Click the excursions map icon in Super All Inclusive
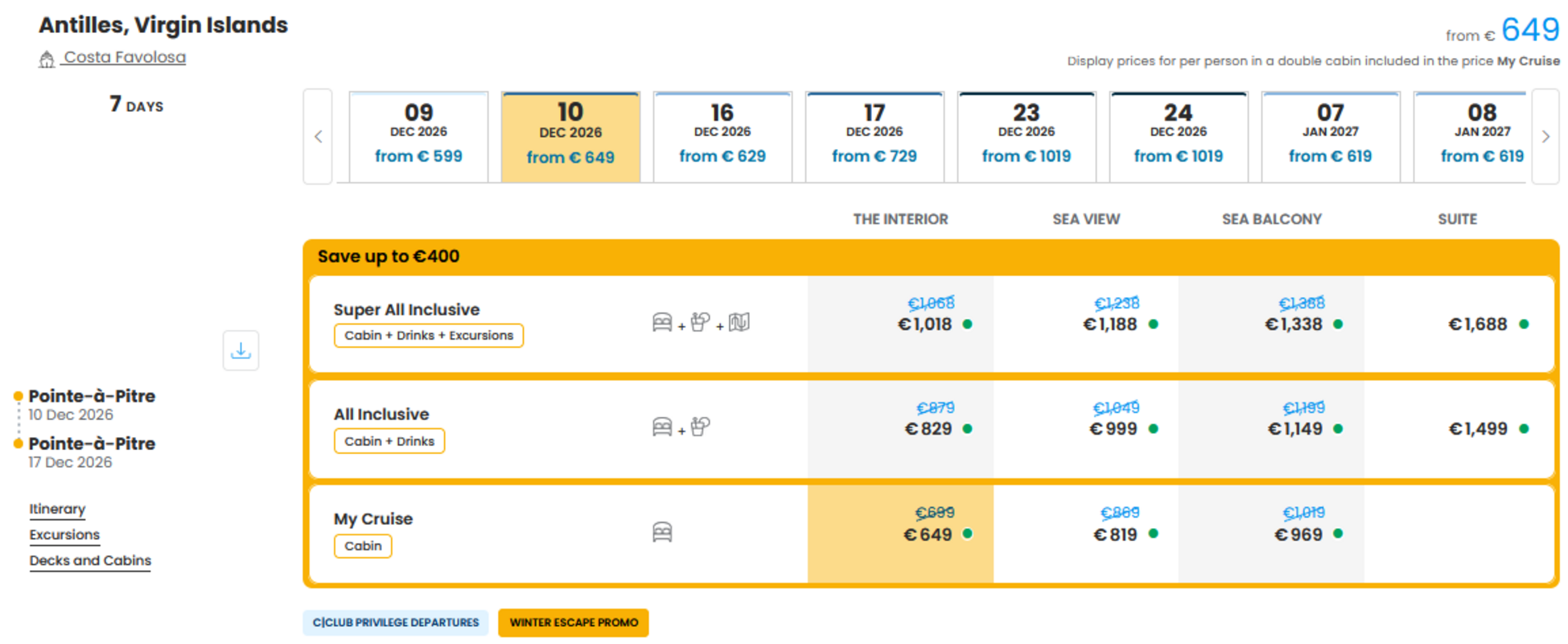 [x=739, y=323]
